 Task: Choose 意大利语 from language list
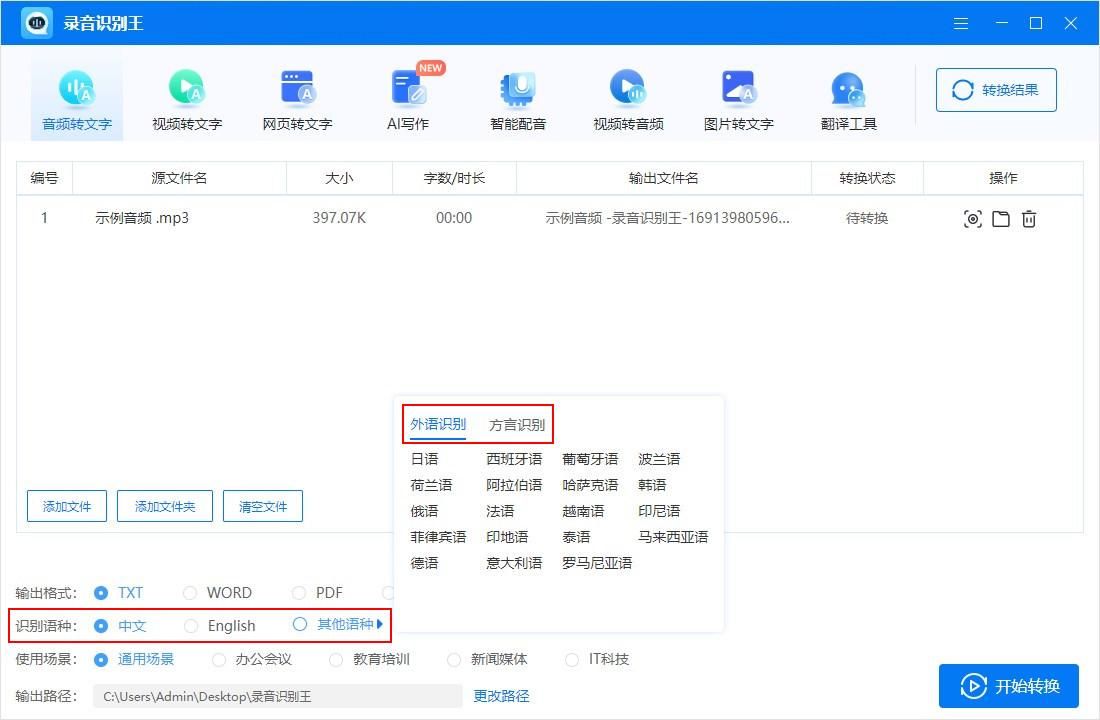click(514, 563)
